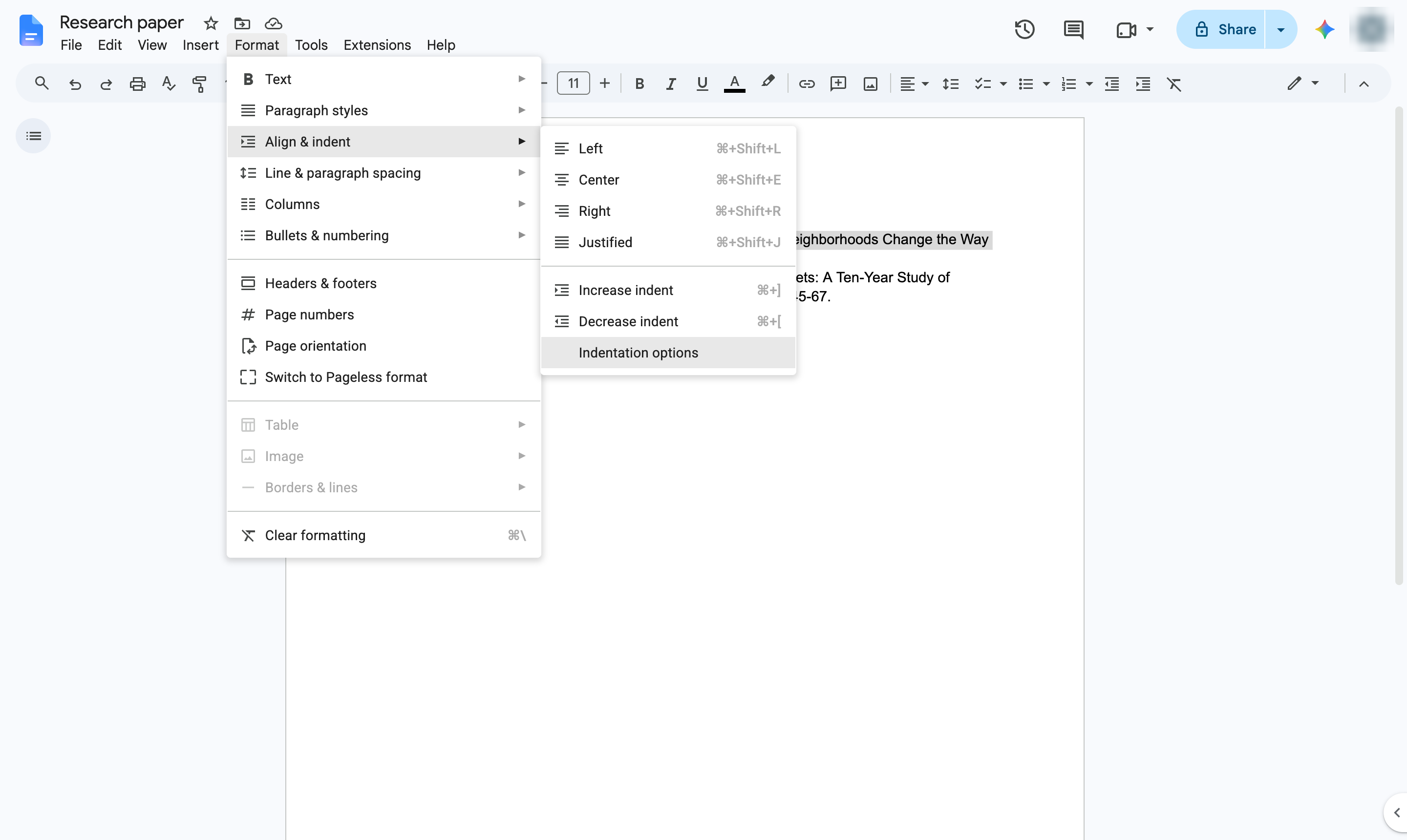Click the print icon
Viewport: 1407px width, 840px height.
pos(137,84)
